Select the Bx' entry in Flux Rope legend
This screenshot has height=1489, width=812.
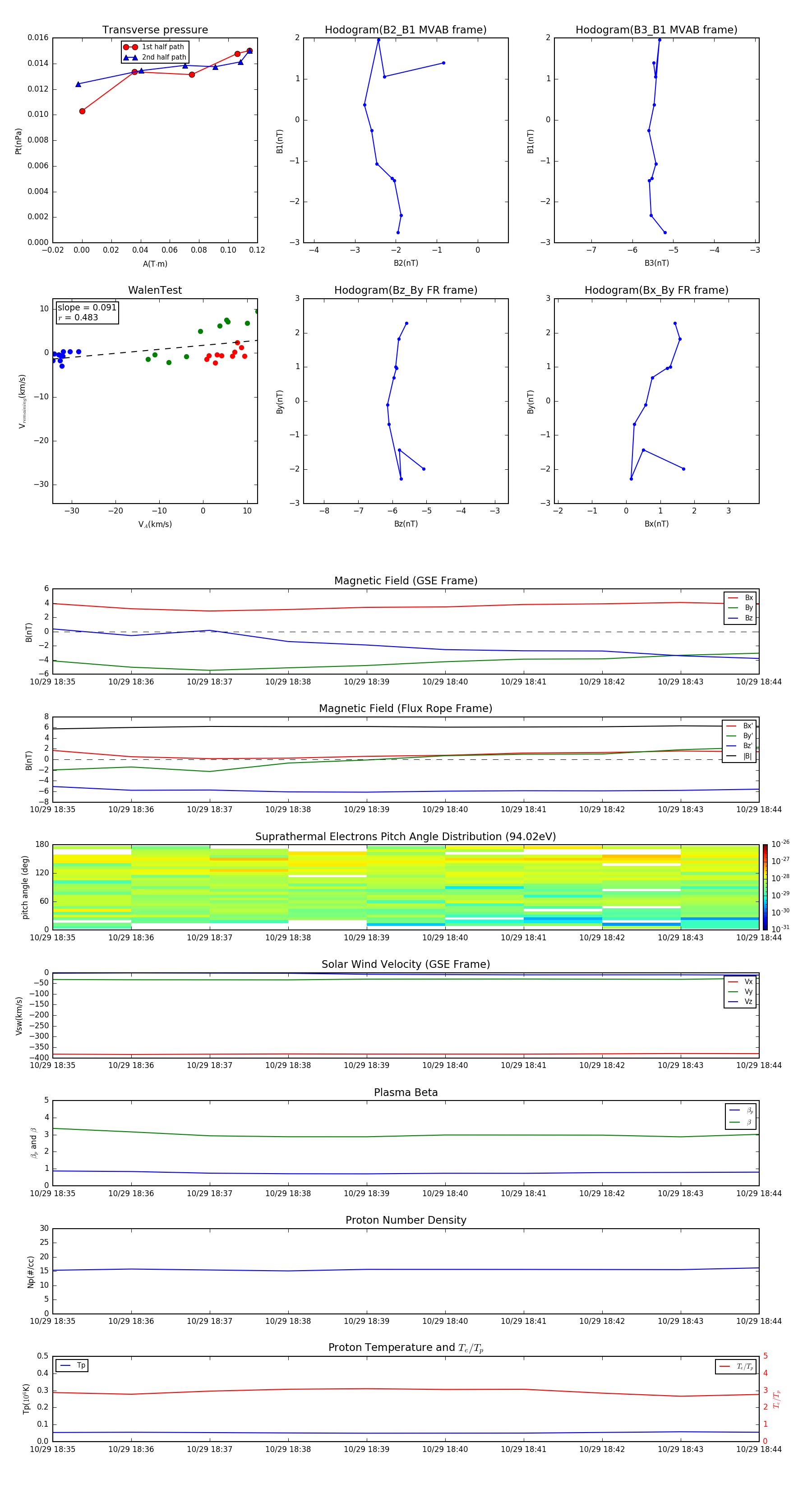pos(739,726)
